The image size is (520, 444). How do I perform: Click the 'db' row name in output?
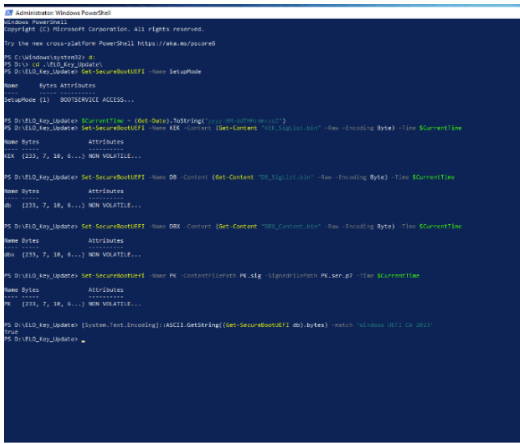(8, 205)
